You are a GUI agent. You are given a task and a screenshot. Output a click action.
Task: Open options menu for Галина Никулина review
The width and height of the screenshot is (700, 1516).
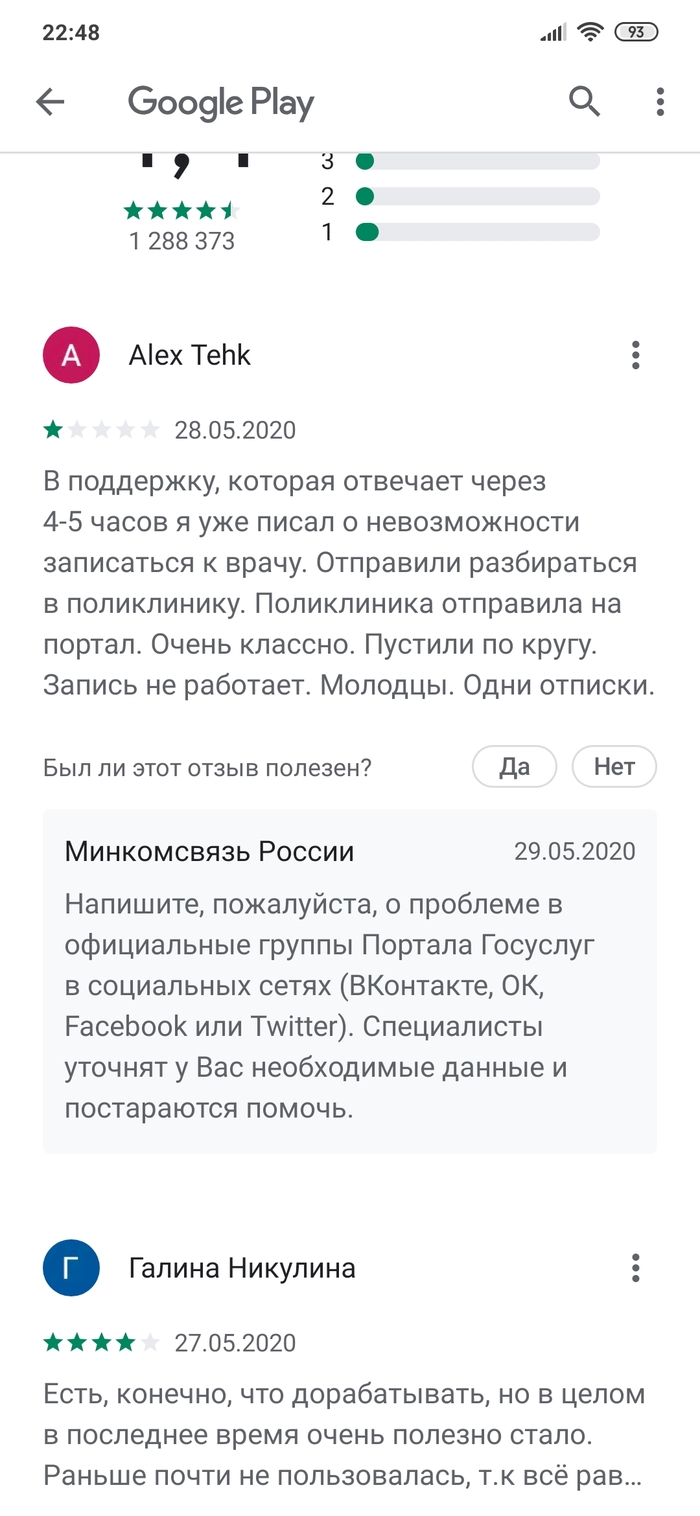coord(635,1268)
